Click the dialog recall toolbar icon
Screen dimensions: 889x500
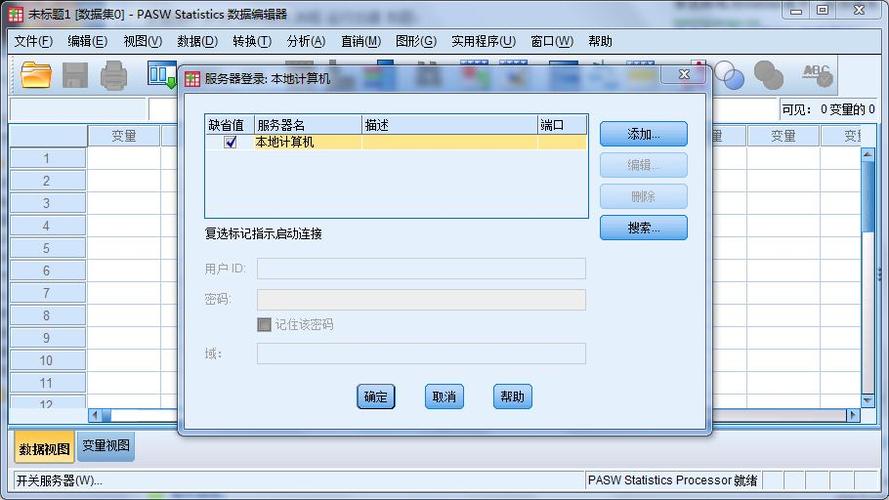tap(160, 74)
